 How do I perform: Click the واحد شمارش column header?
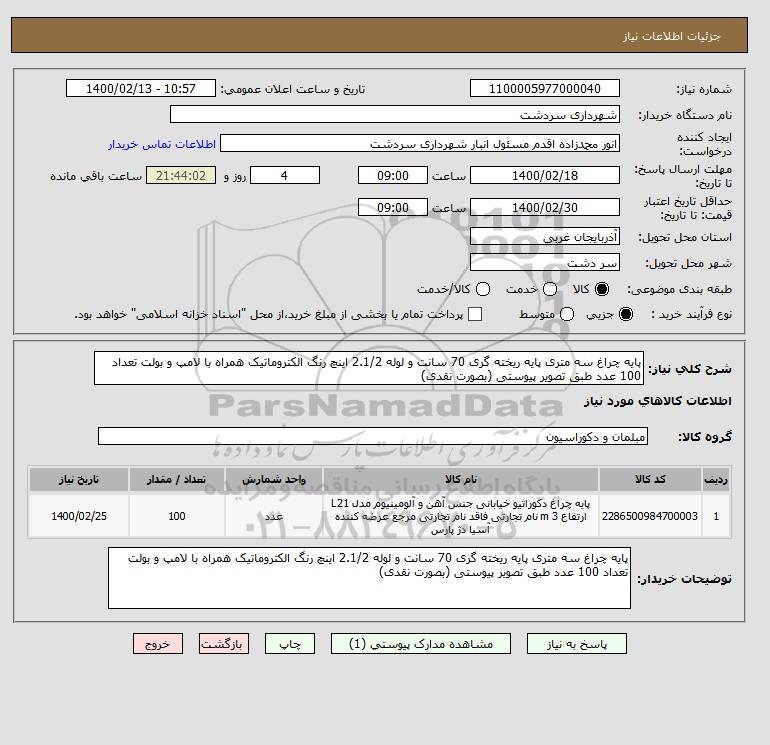pos(274,479)
